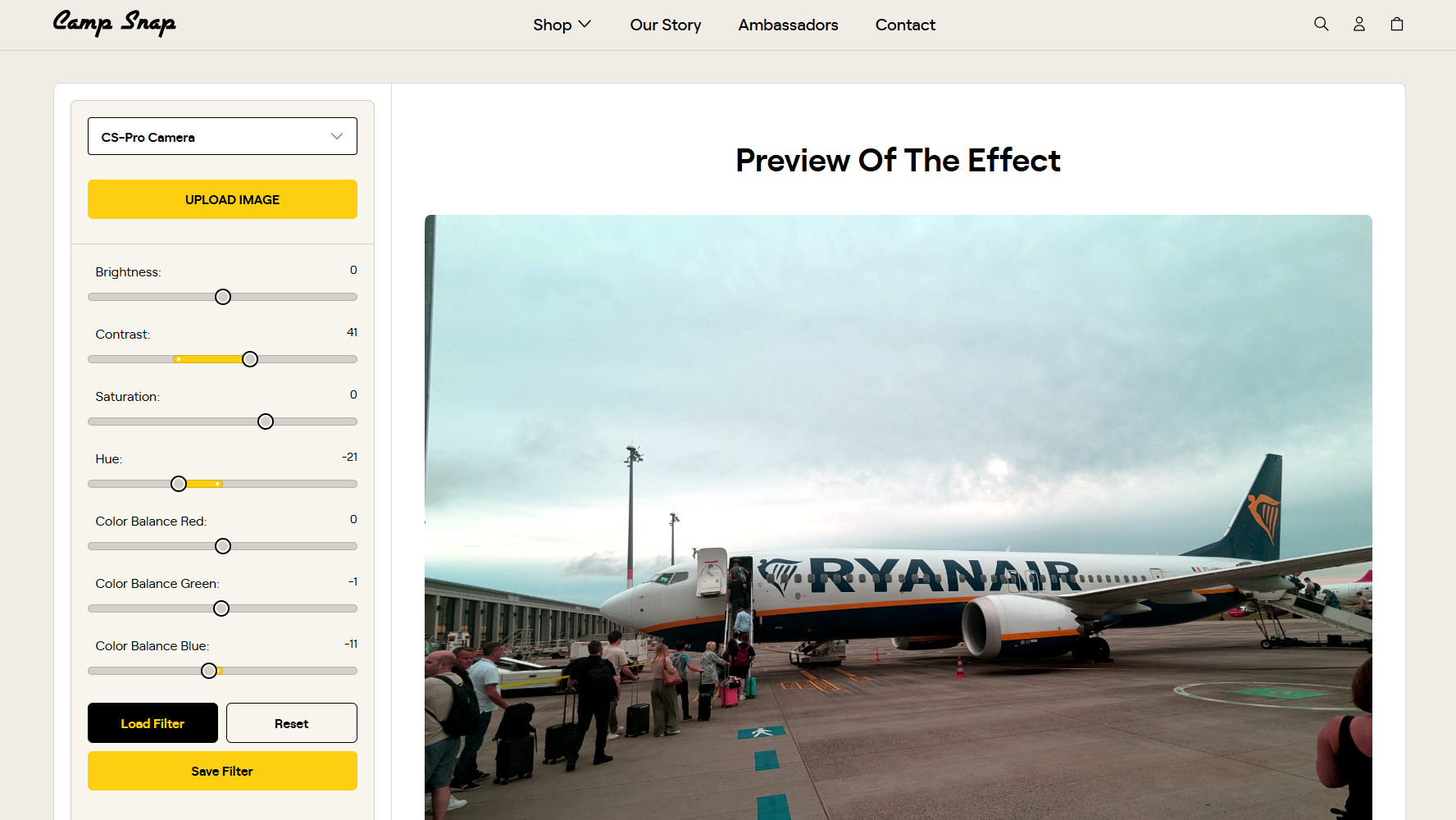Click the Camp Snap logo
The image size is (1456, 820).
[114, 23]
